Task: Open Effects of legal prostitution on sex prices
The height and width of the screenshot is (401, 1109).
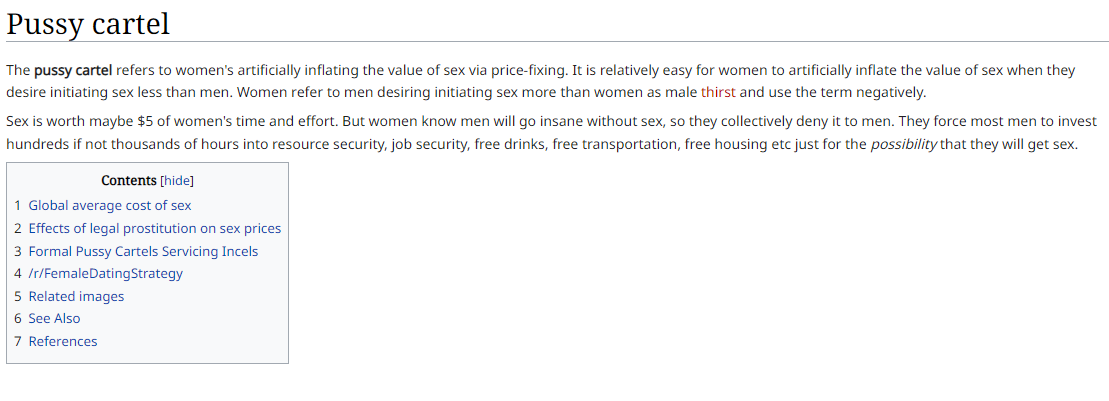Action: coord(155,228)
